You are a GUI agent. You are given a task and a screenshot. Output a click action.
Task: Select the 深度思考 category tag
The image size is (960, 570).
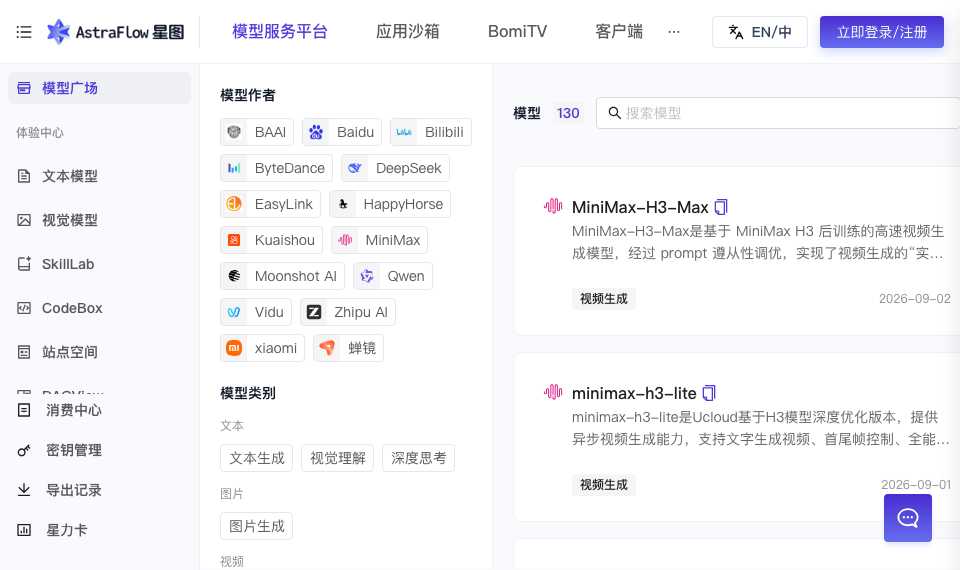(x=418, y=459)
